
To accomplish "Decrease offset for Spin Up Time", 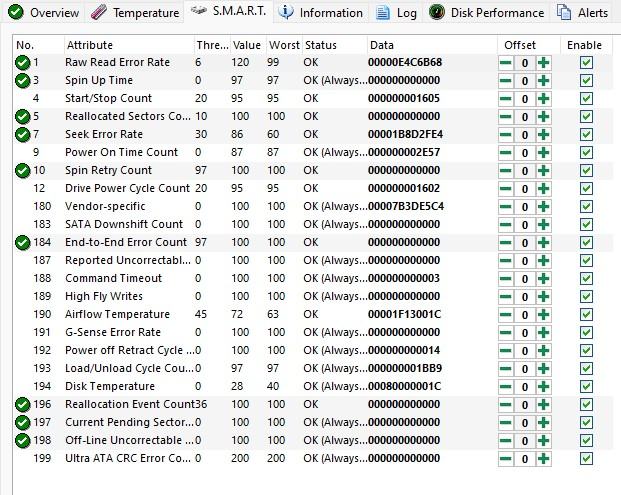I will click(x=505, y=81).
